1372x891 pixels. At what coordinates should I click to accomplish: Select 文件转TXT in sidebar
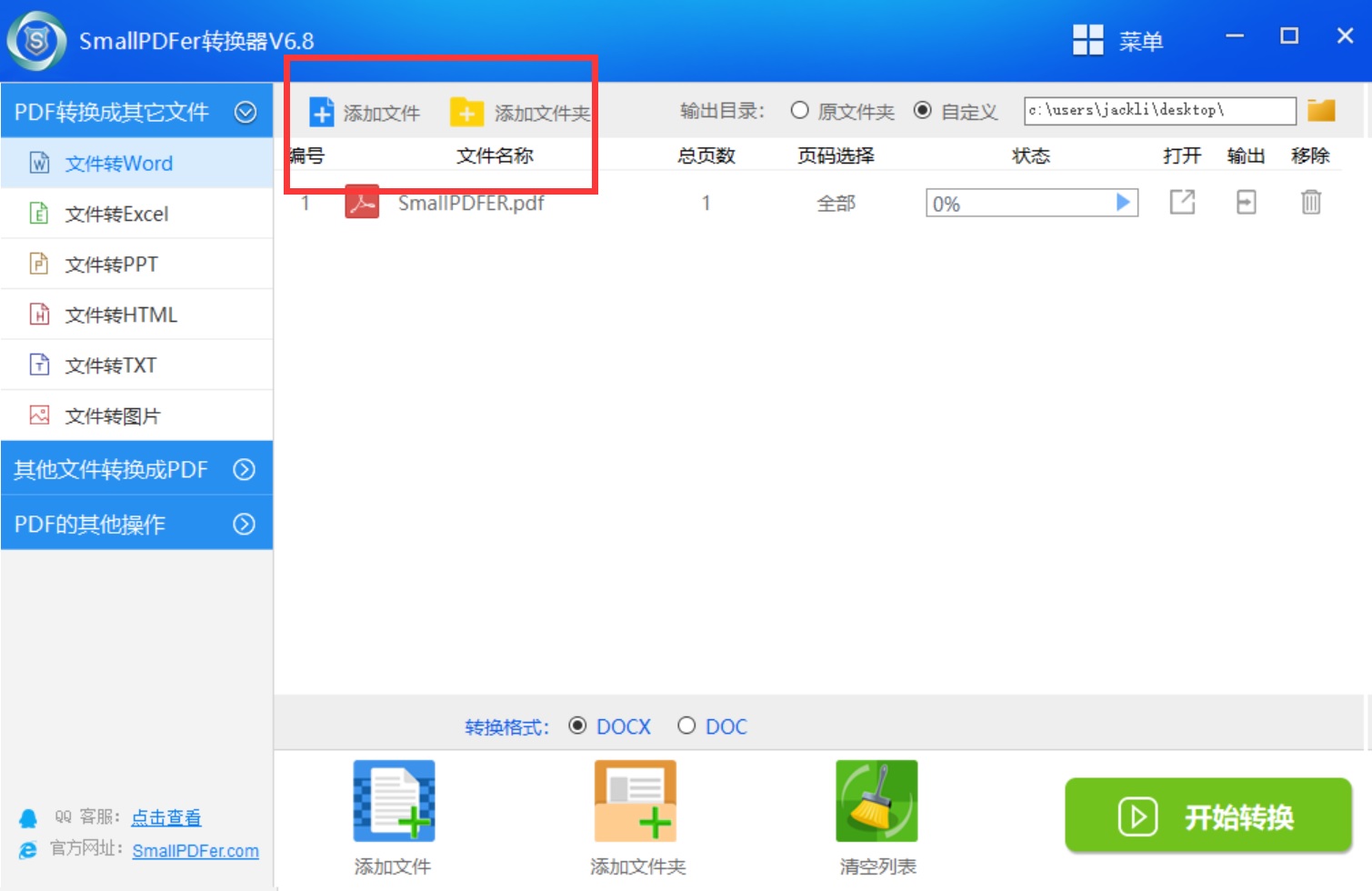pos(136,365)
